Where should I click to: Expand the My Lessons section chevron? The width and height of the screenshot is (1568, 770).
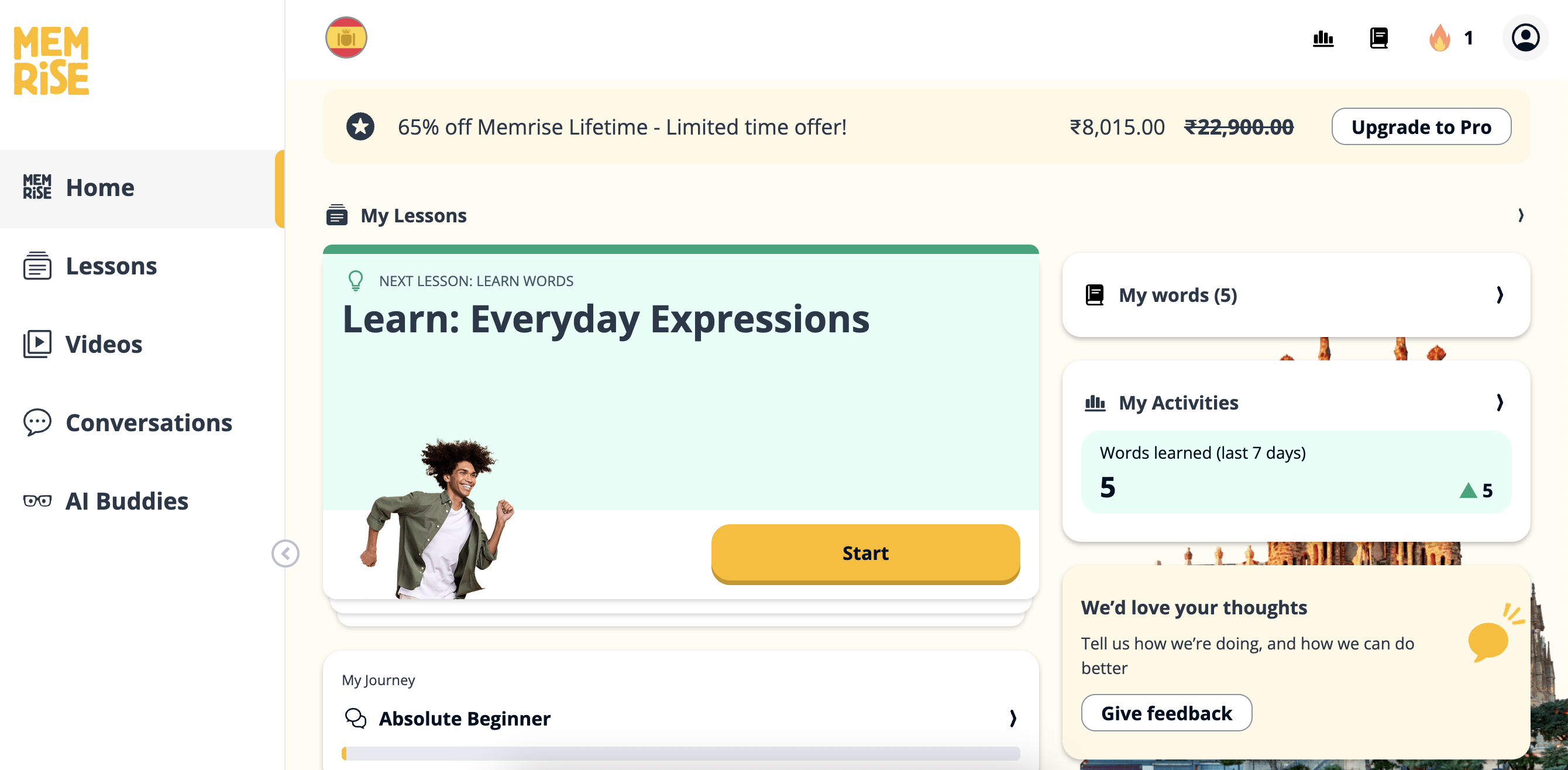click(1521, 215)
